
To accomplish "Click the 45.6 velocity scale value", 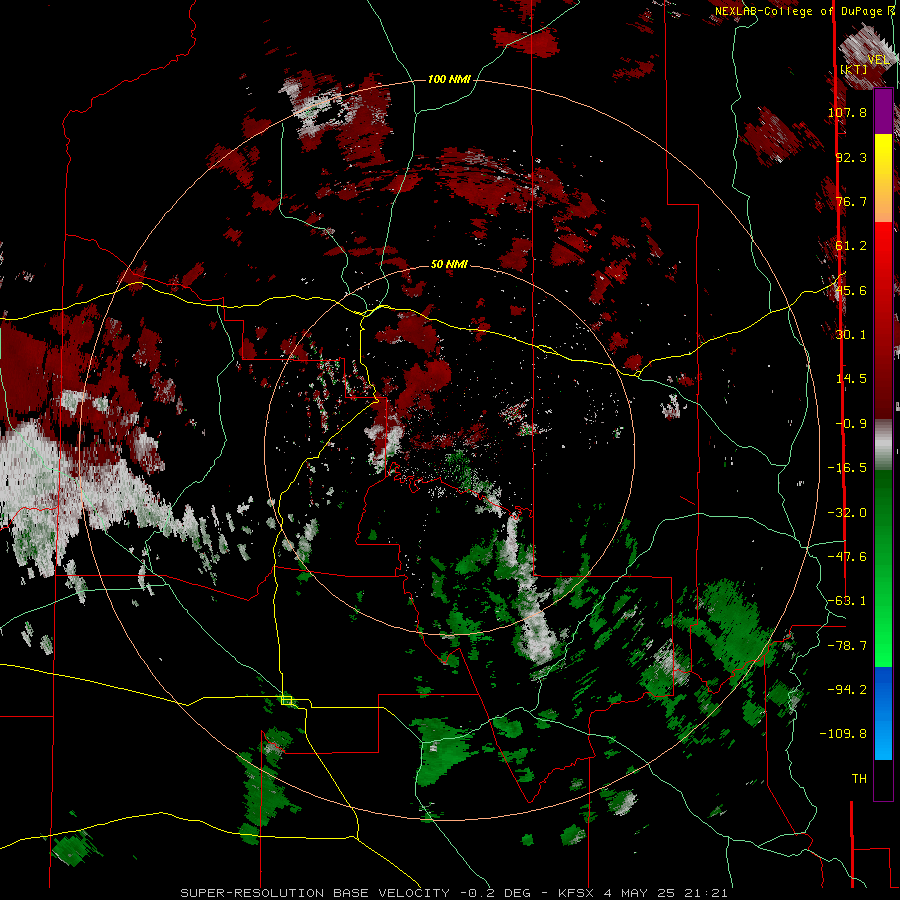I will (851, 290).
